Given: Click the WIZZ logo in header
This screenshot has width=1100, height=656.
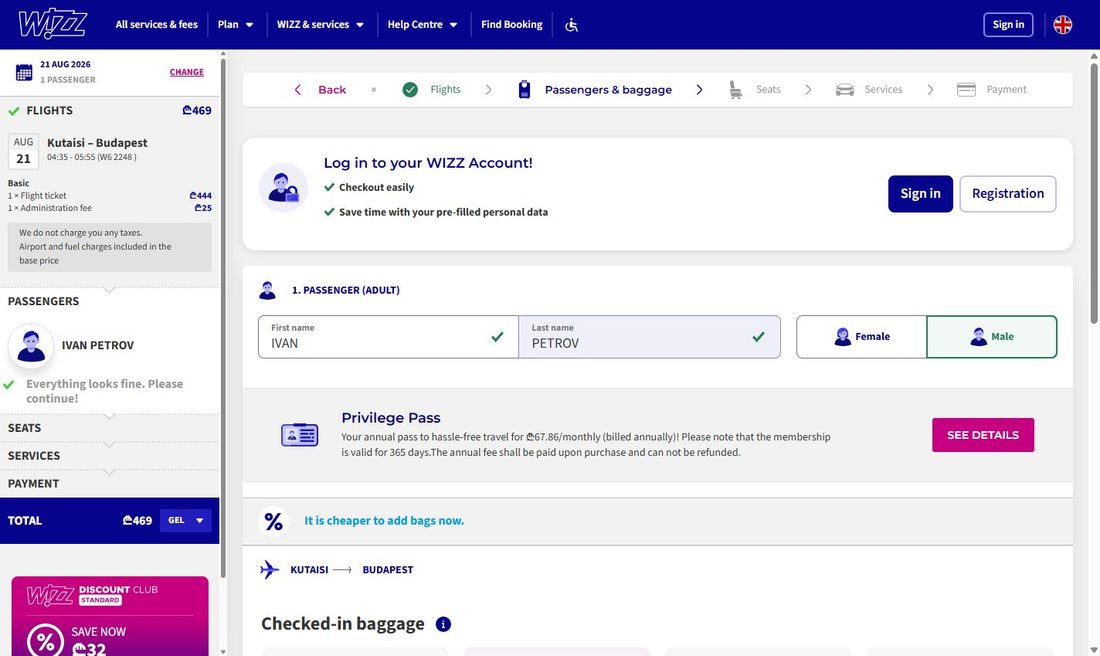Looking at the screenshot, I should (53, 25).
